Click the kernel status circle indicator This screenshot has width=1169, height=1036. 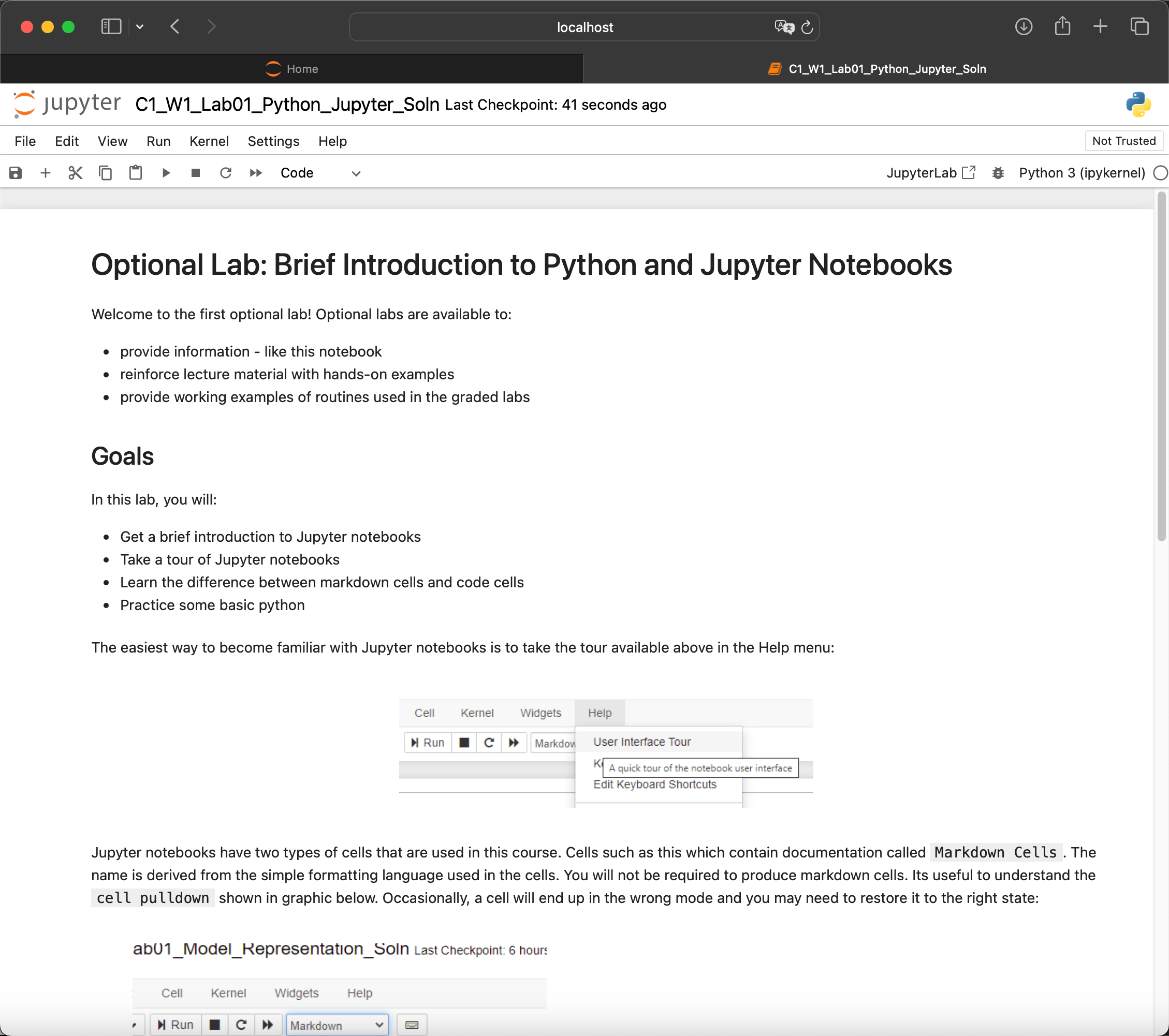click(1160, 173)
